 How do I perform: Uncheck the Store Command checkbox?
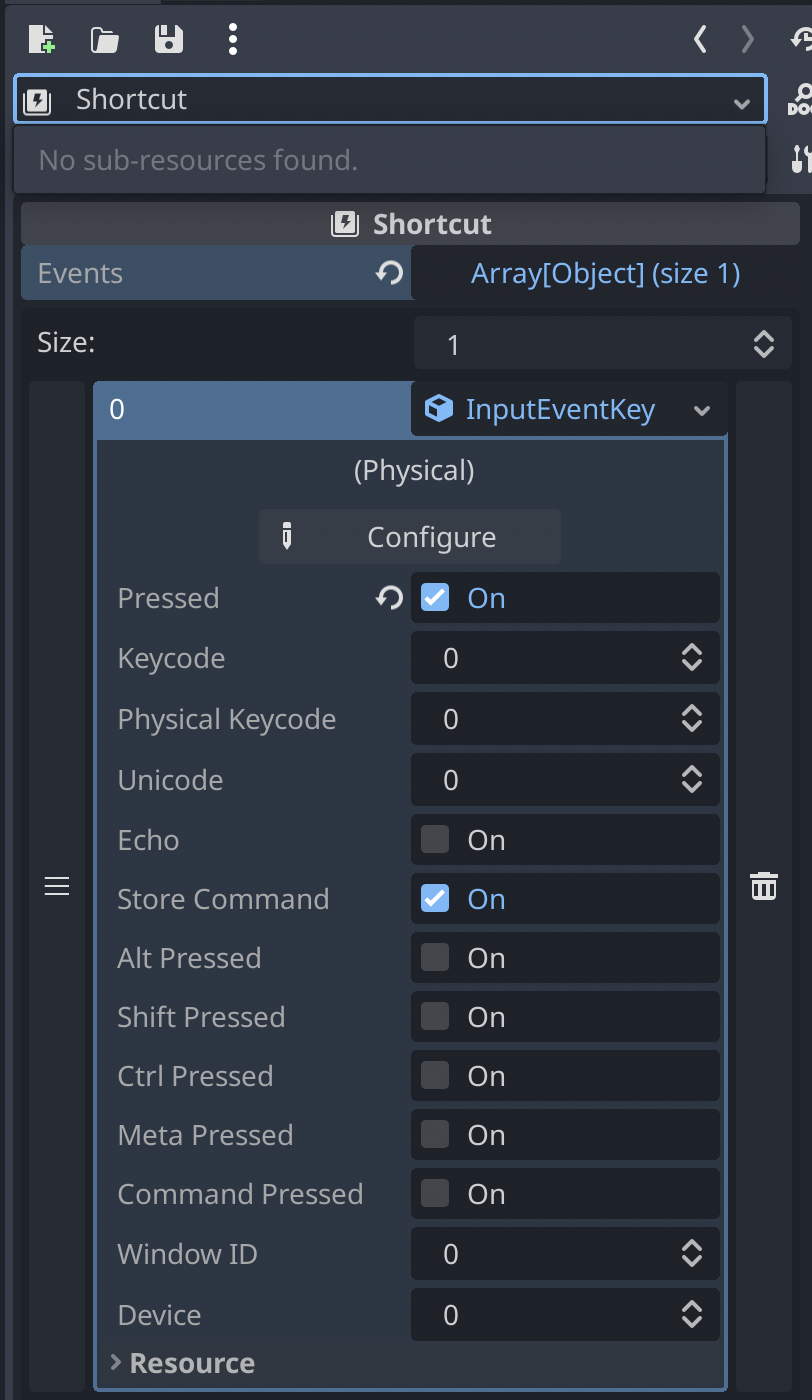click(x=434, y=898)
